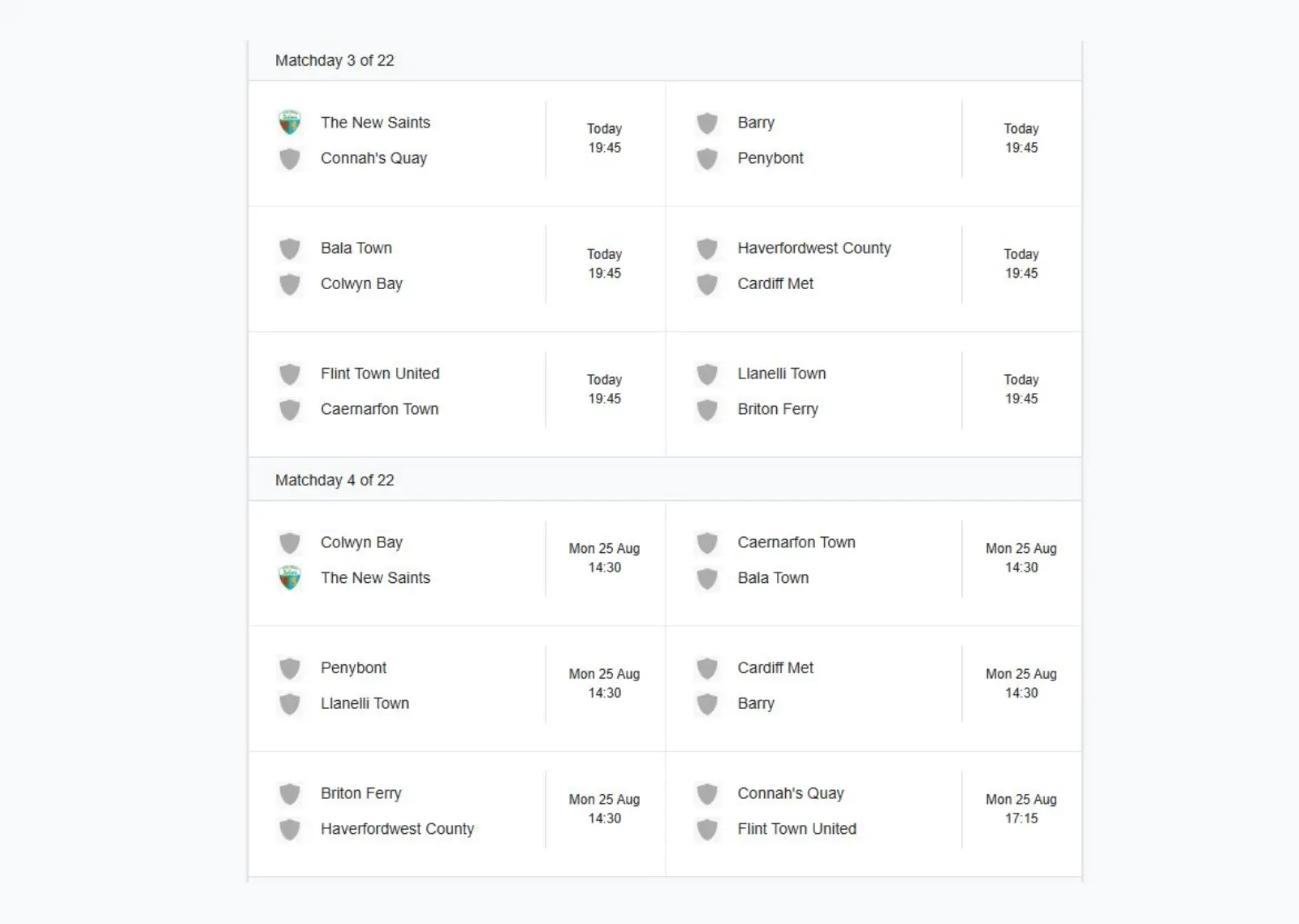Select Haverfordwest County name in Matchday 4

click(x=397, y=829)
